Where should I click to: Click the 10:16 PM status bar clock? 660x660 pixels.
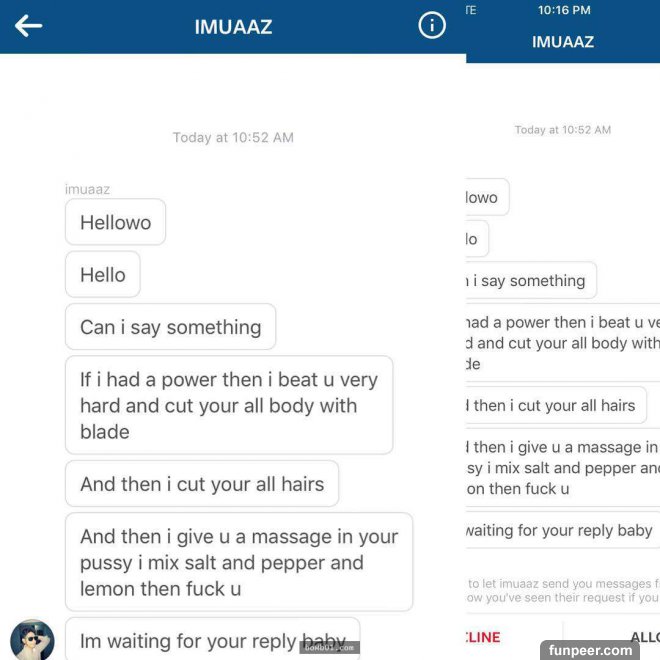[x=564, y=10]
